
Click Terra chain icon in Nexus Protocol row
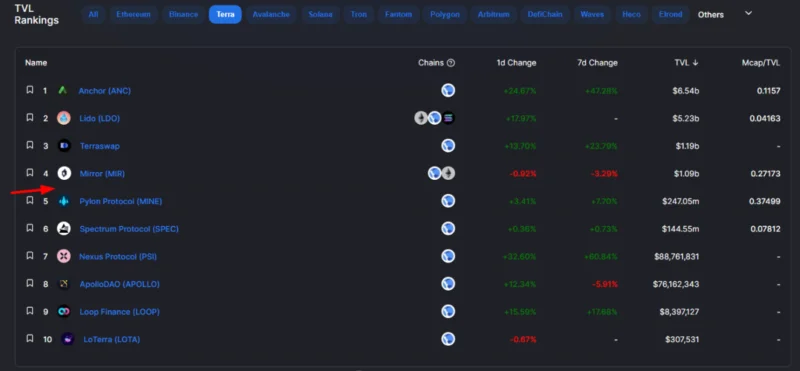[448, 256]
